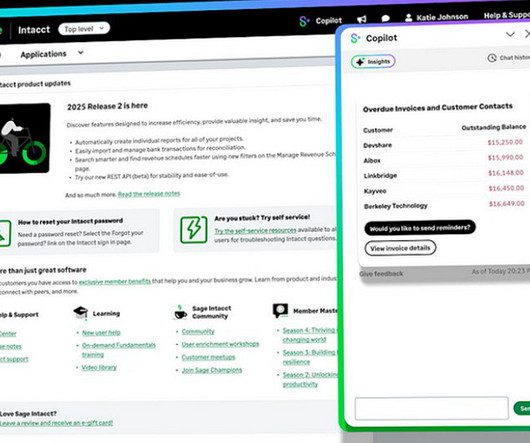Click the Learning graduation cap icon
Image resolution: width=530 pixels, height=443 pixels.
tap(81, 312)
